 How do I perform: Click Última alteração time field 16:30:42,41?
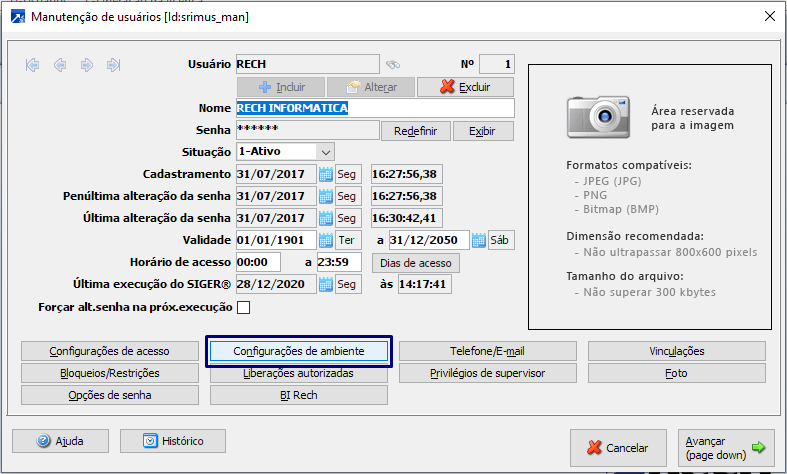407,218
